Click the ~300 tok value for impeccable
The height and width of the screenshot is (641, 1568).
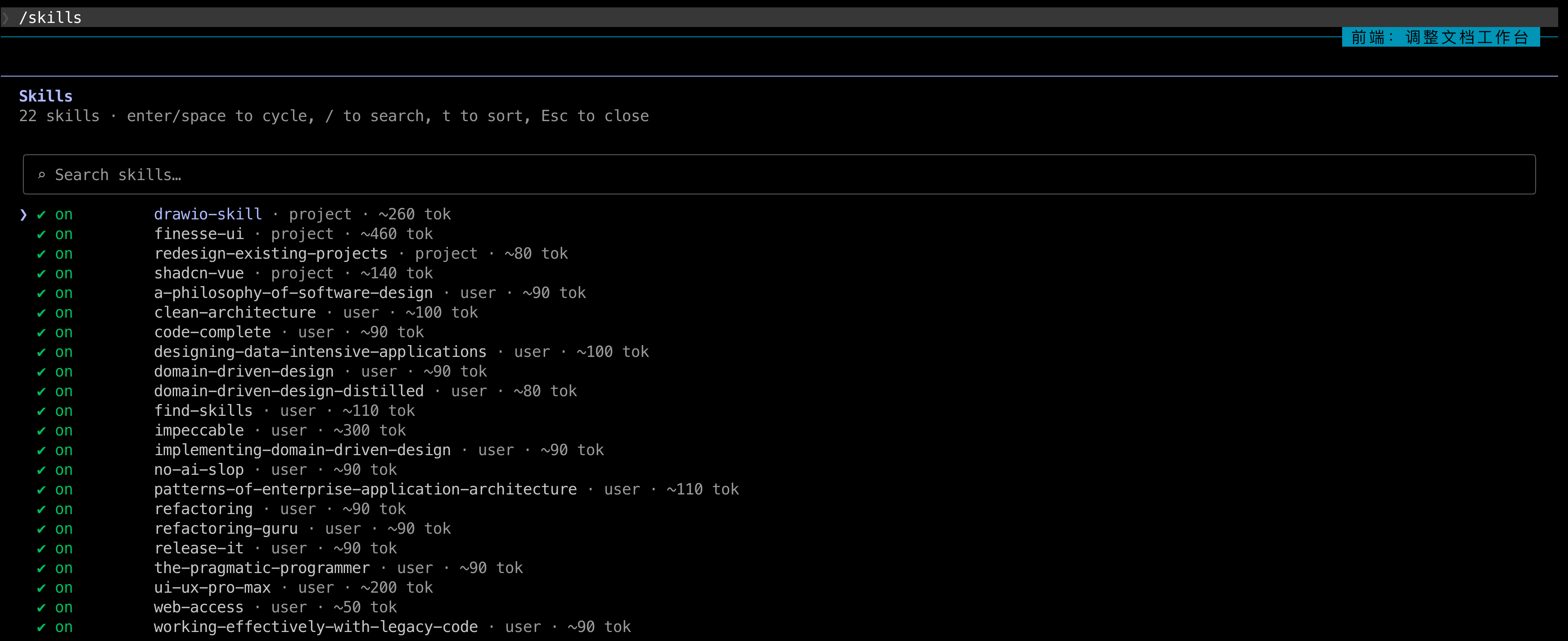click(369, 430)
